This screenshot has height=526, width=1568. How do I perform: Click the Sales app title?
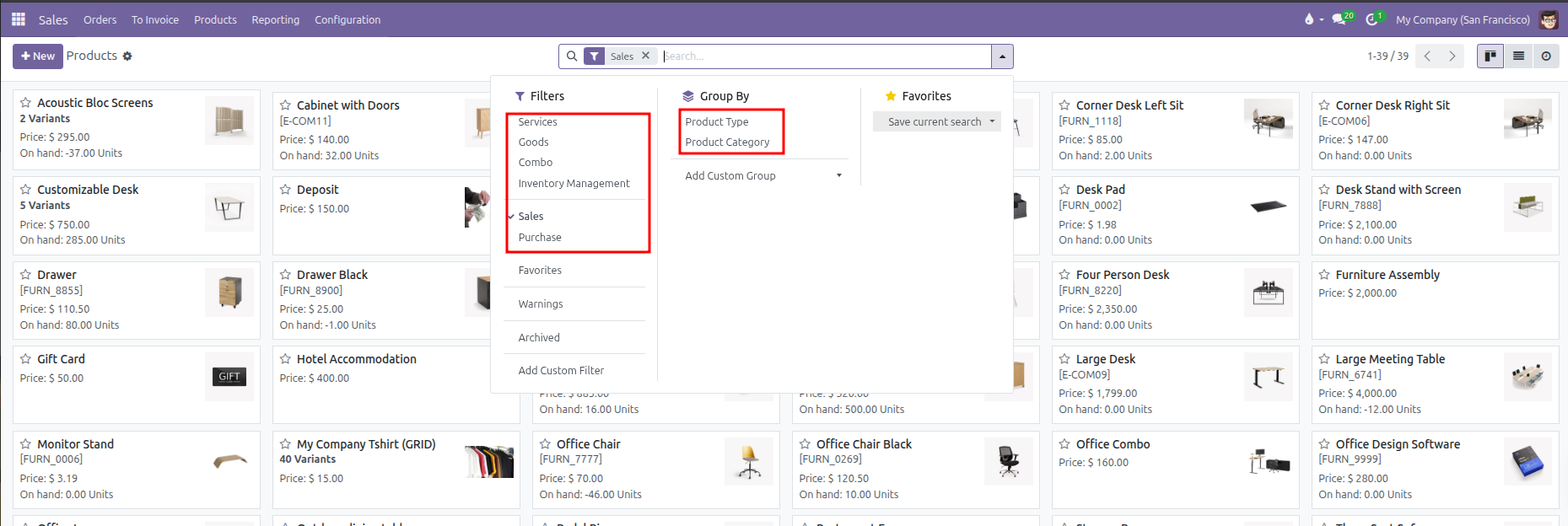53,19
